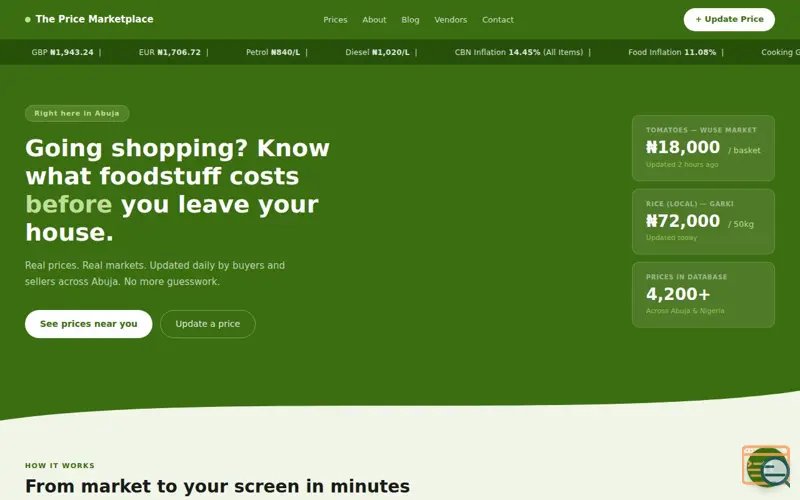This screenshot has width=800, height=500.
Task: Click the floating search widget icon
Action: (x=767, y=466)
